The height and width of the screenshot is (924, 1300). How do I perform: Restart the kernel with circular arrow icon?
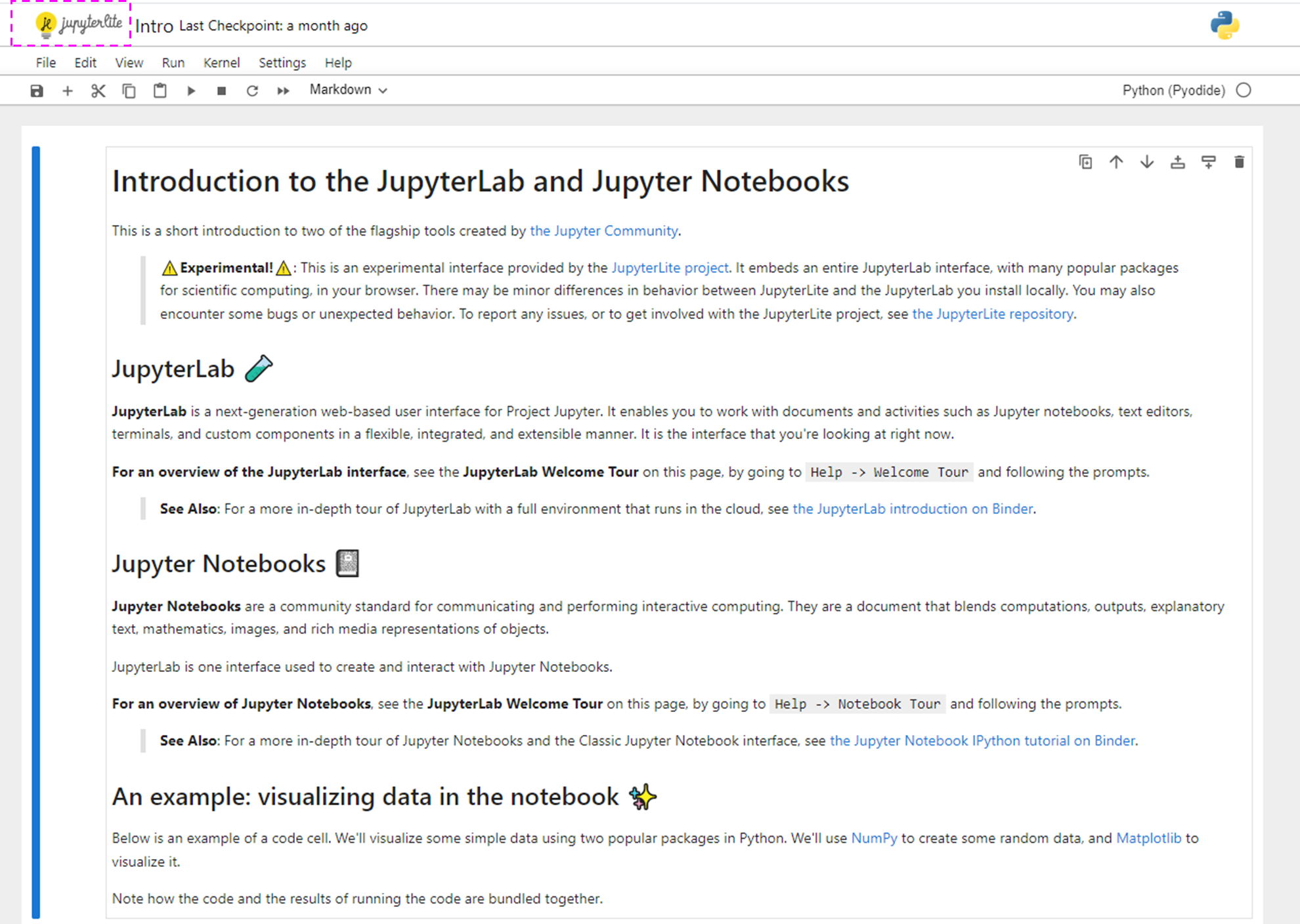click(x=252, y=91)
